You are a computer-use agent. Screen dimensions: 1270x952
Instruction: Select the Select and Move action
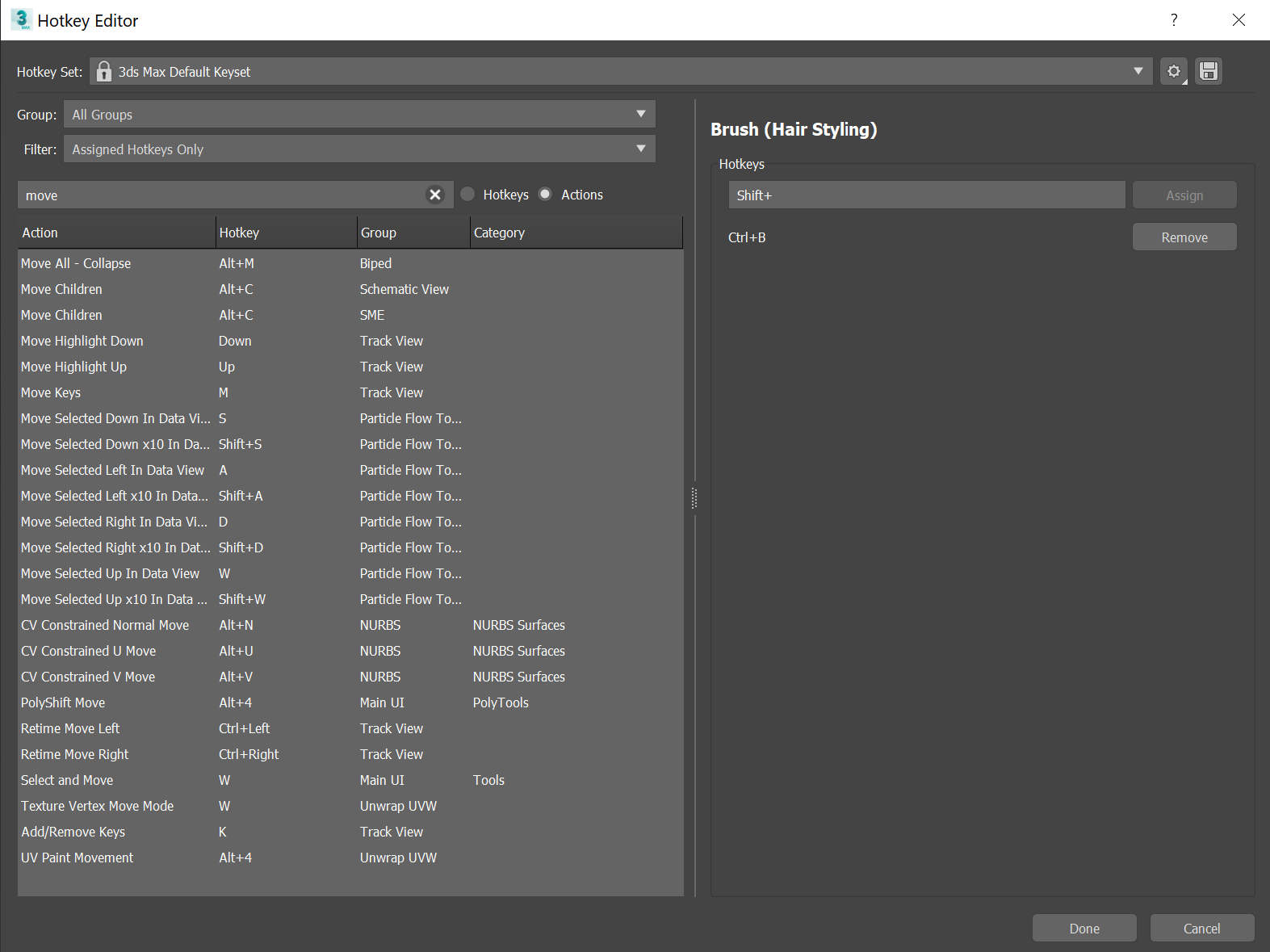[350, 780]
